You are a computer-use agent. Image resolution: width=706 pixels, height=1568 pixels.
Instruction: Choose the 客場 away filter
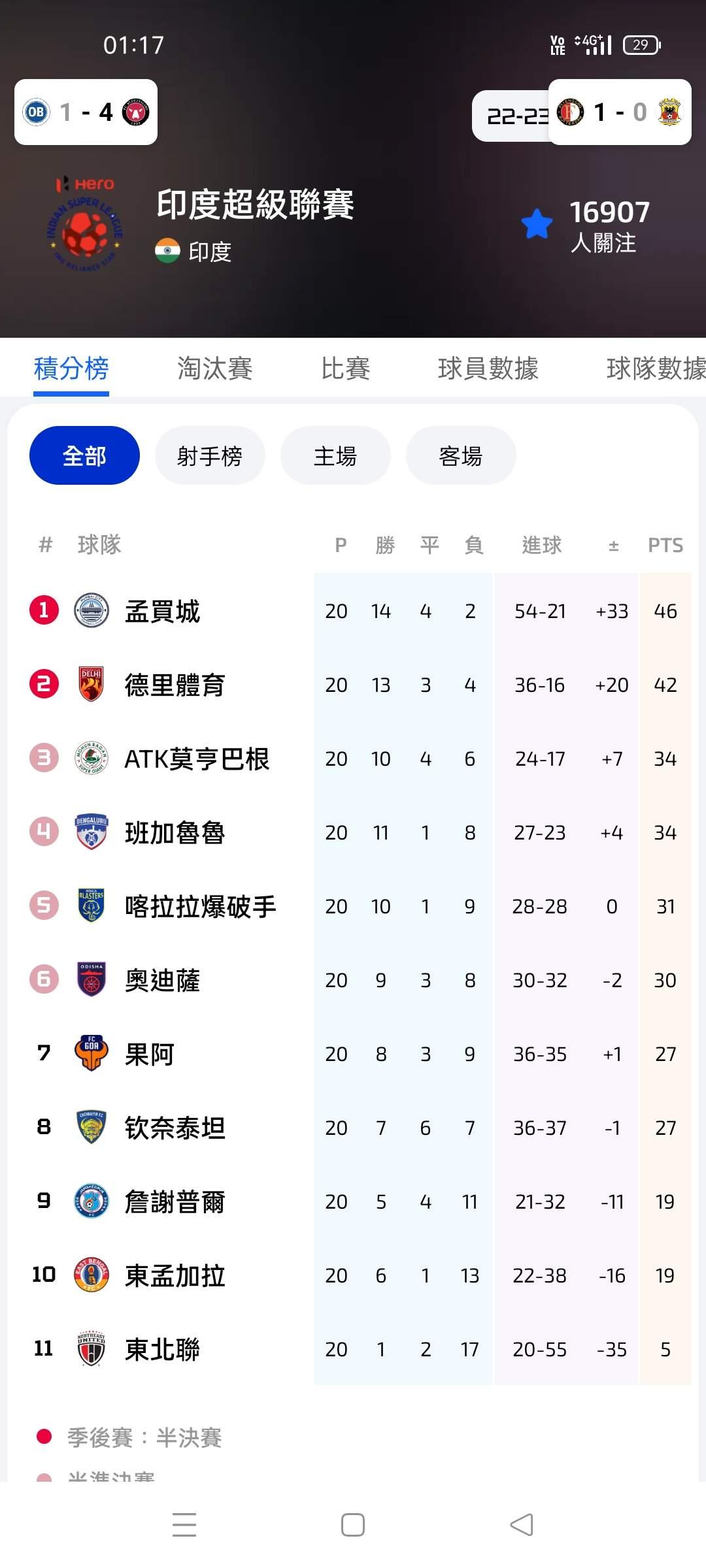[461, 455]
